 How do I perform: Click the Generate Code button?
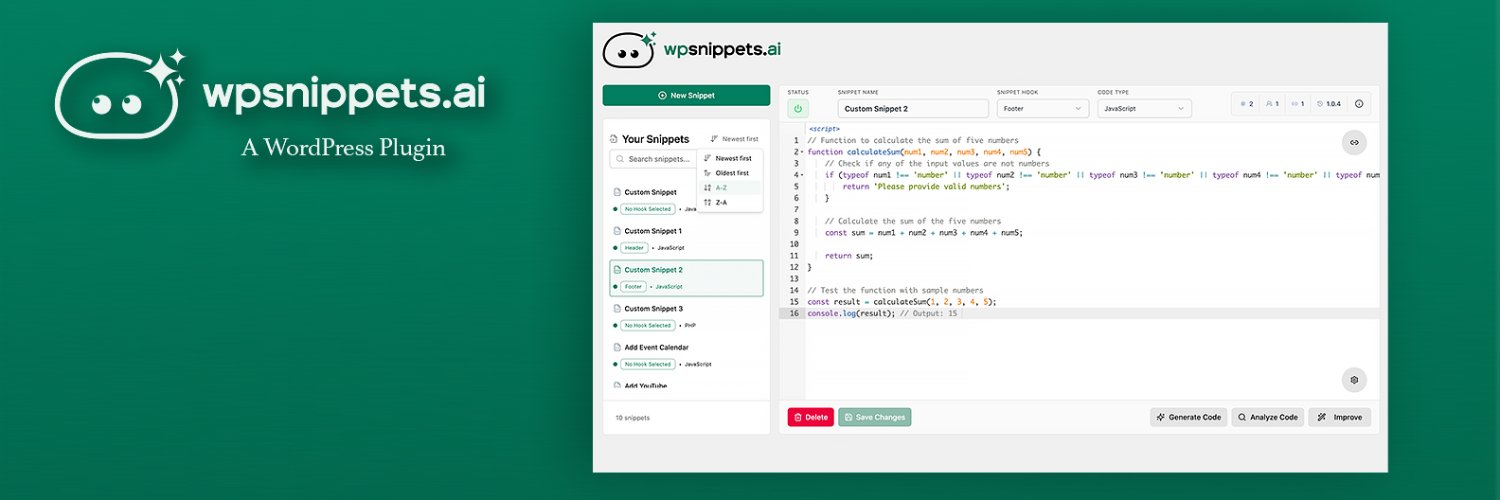point(1188,417)
